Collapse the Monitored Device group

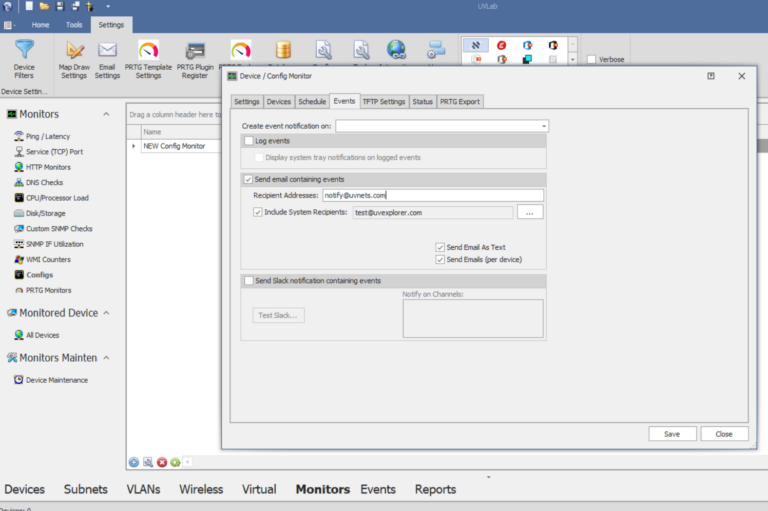106,313
